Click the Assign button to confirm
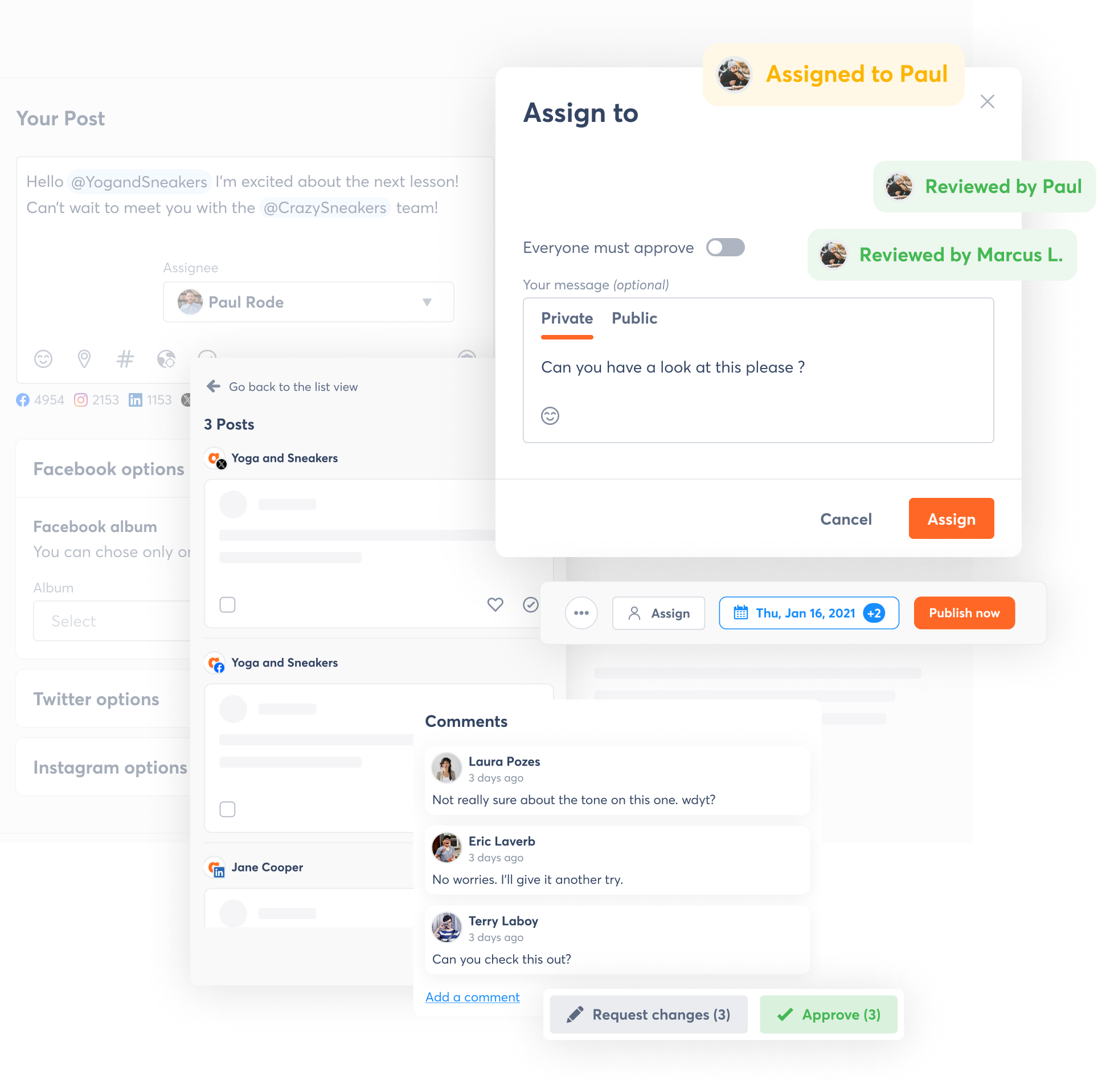The height and width of the screenshot is (1092, 1102). pos(951,518)
